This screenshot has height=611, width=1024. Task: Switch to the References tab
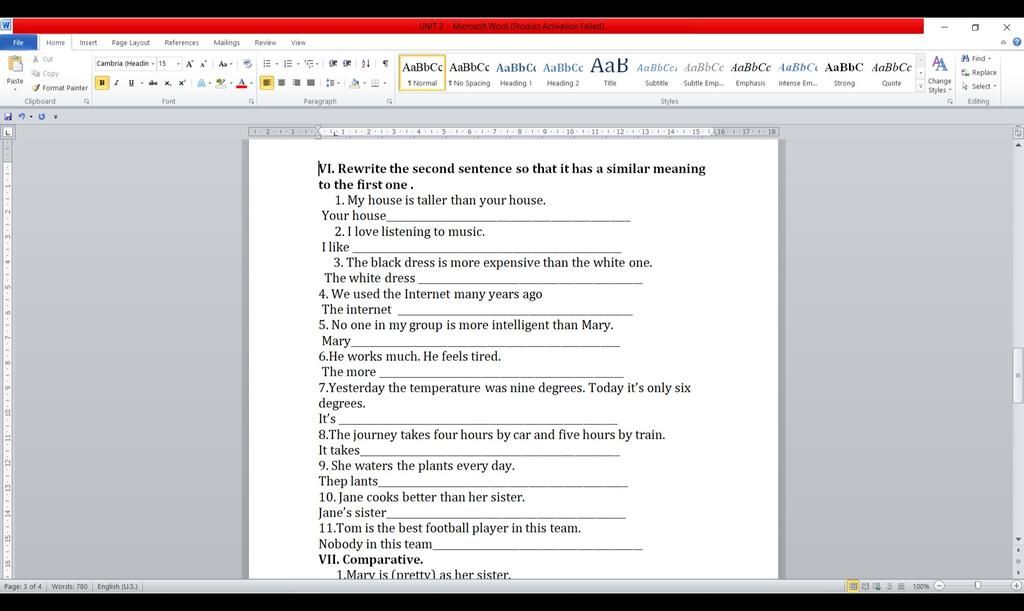tap(182, 42)
